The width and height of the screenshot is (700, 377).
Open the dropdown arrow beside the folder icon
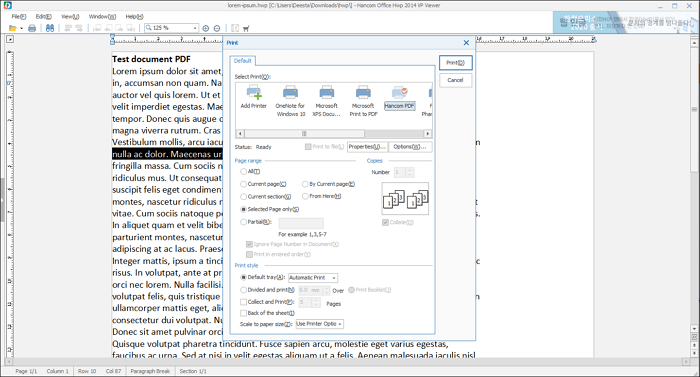21,29
